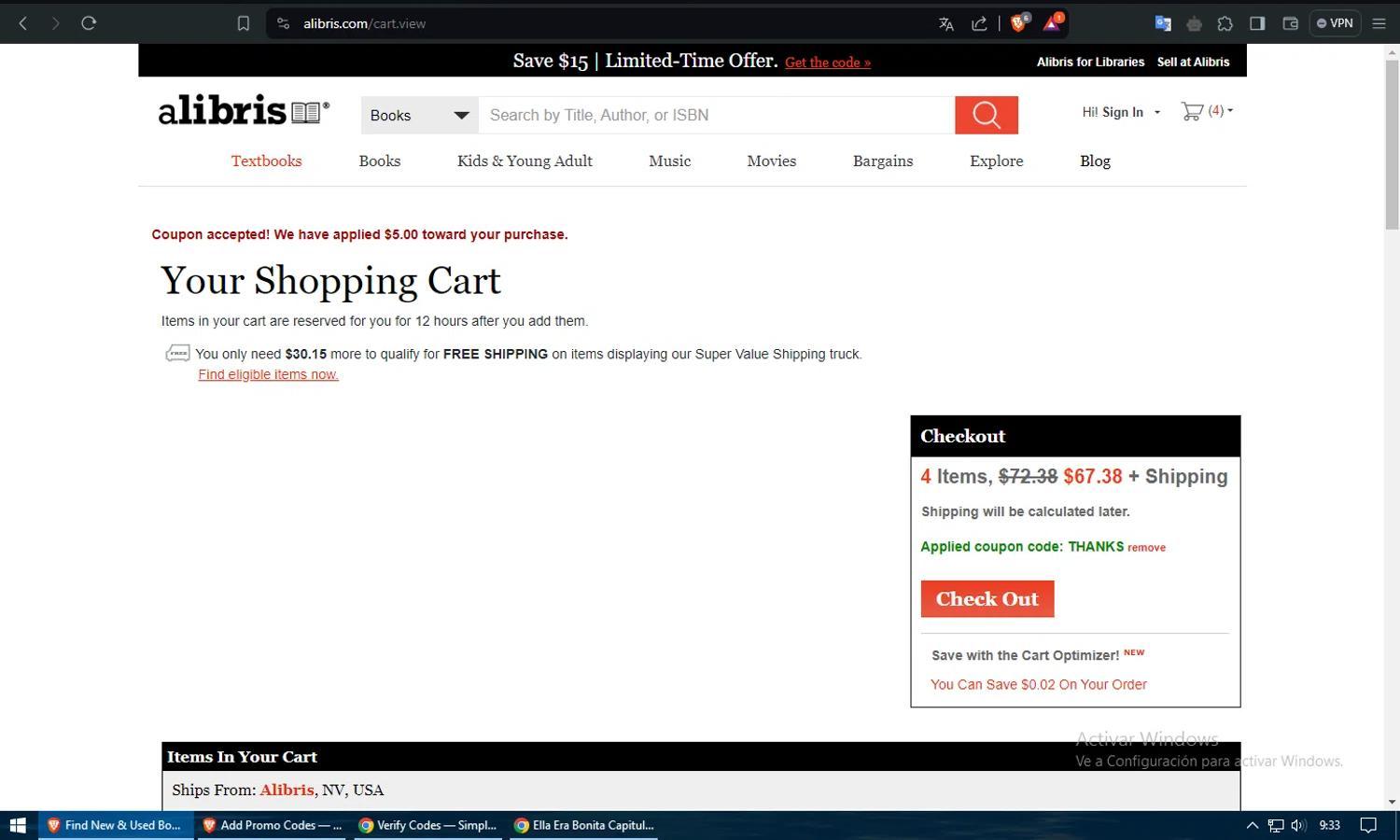The image size is (1400, 840).
Task: Go back with browser back arrow
Action: (23, 23)
